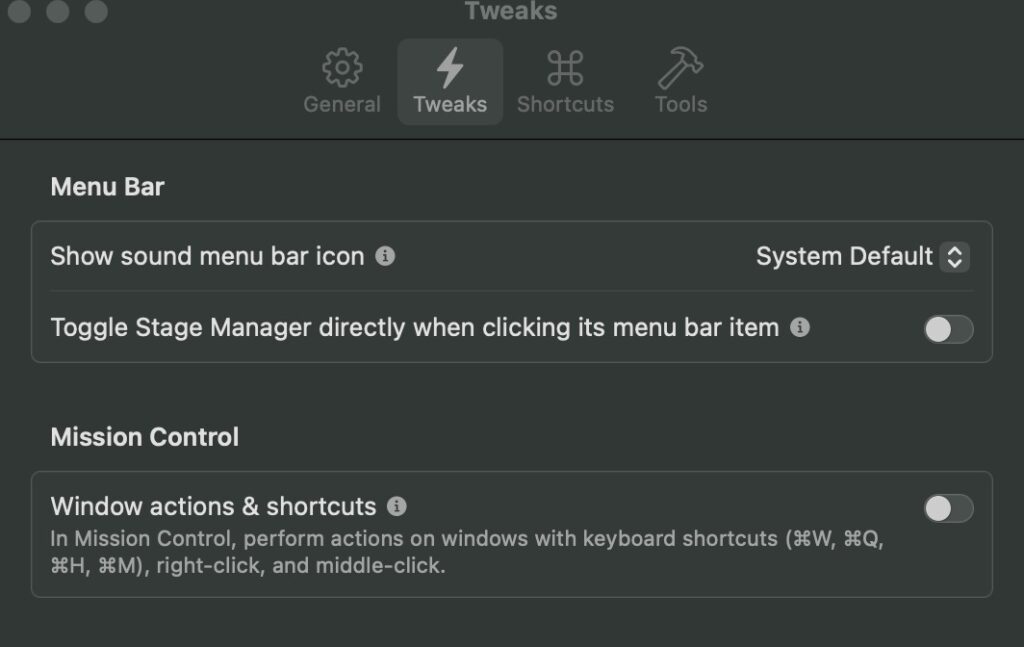Click the Show sound menu bar icon label

208,256
